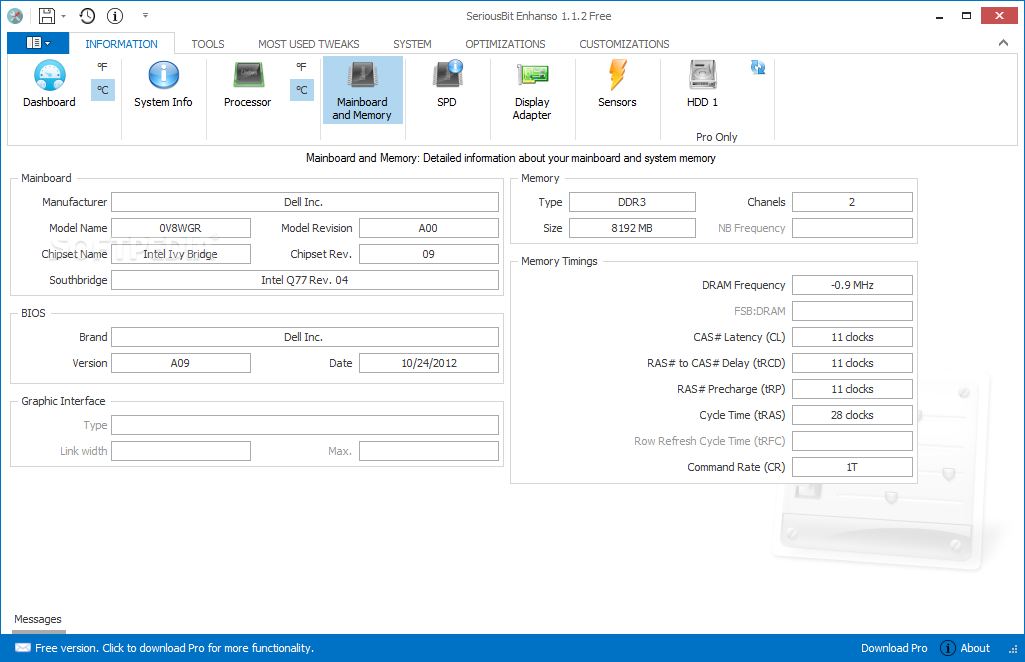Viewport: 1025px width, 662px height.
Task: Open Display Adapter information
Action: click(x=532, y=90)
